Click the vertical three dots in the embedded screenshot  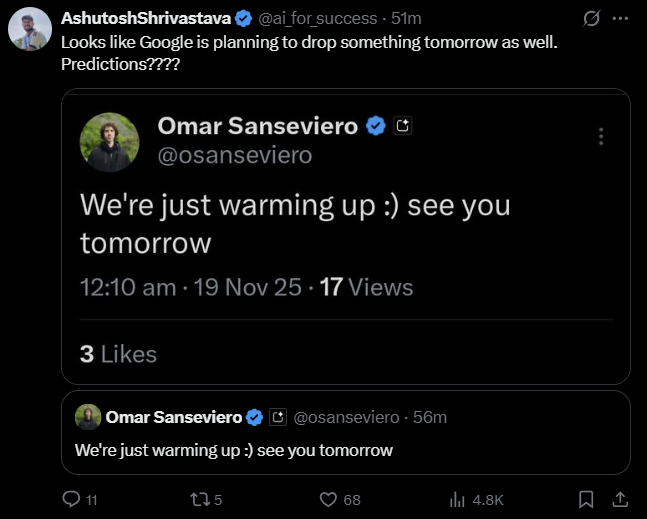tap(600, 137)
